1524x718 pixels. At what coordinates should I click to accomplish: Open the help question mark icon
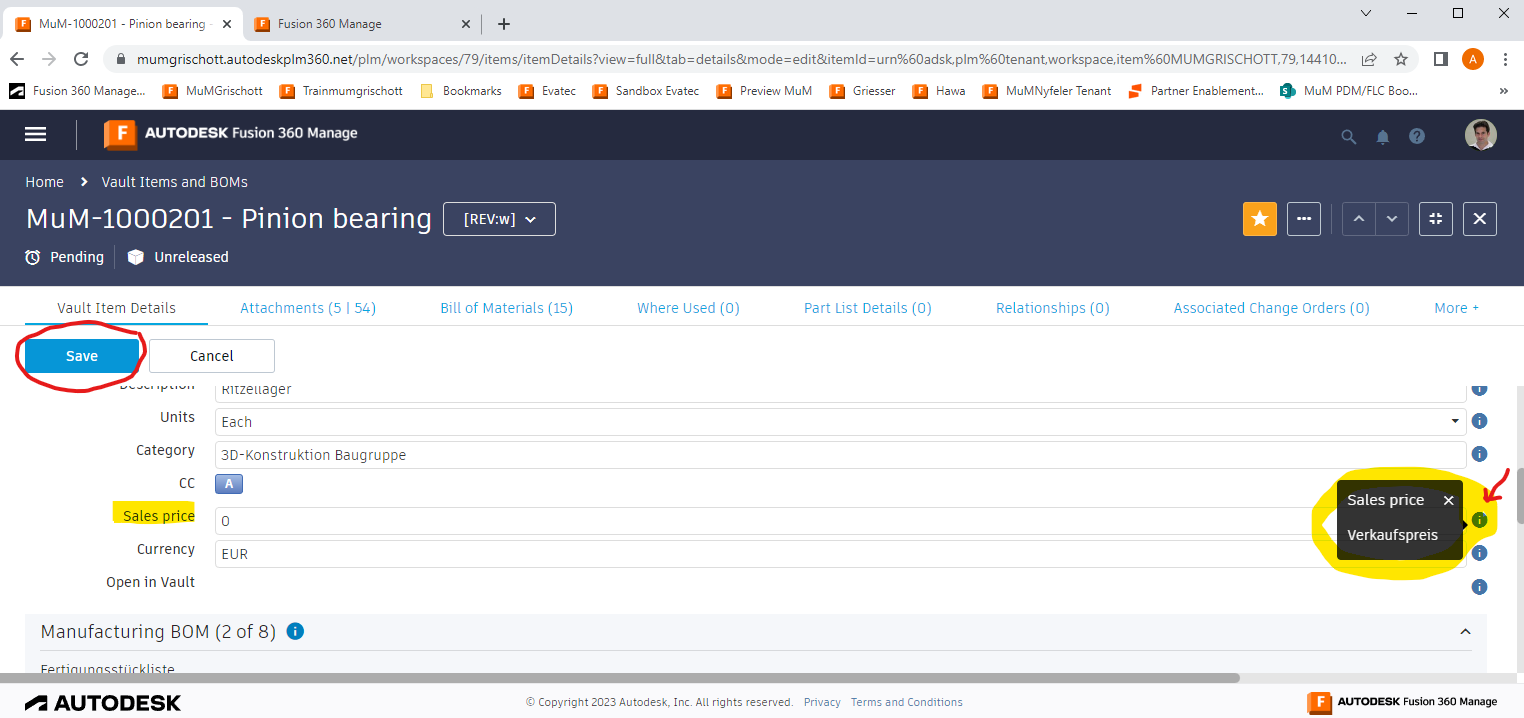tap(1417, 137)
